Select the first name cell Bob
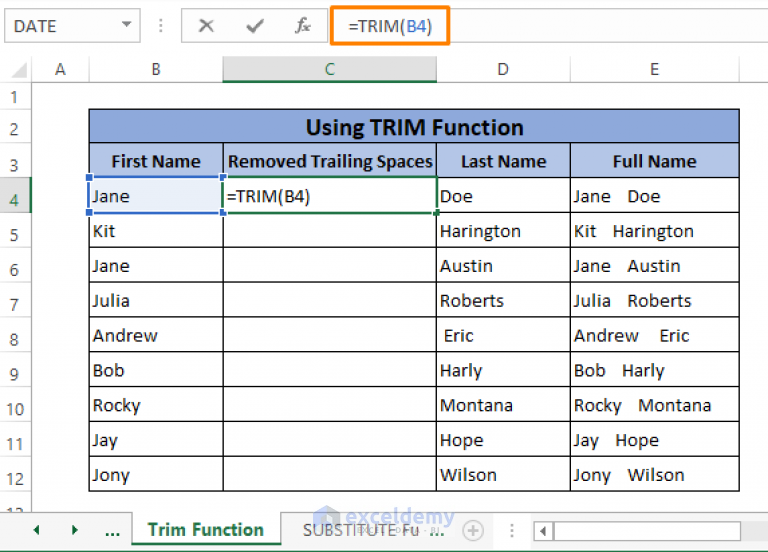The image size is (768, 552). tap(156, 370)
